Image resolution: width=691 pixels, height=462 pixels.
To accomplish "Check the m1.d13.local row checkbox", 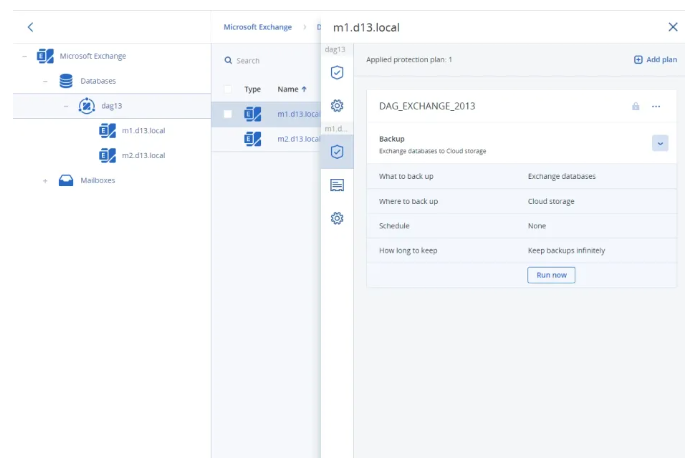I will [x=228, y=114].
